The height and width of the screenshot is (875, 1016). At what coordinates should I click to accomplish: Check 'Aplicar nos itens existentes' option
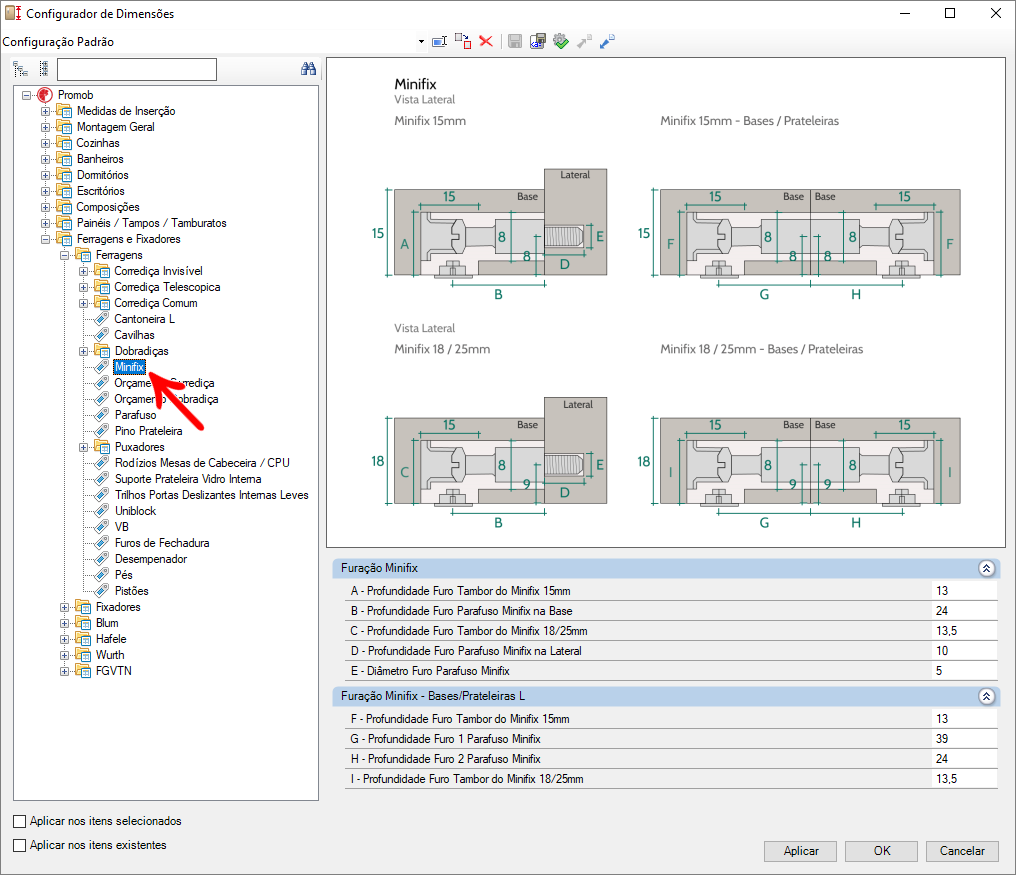coord(20,845)
